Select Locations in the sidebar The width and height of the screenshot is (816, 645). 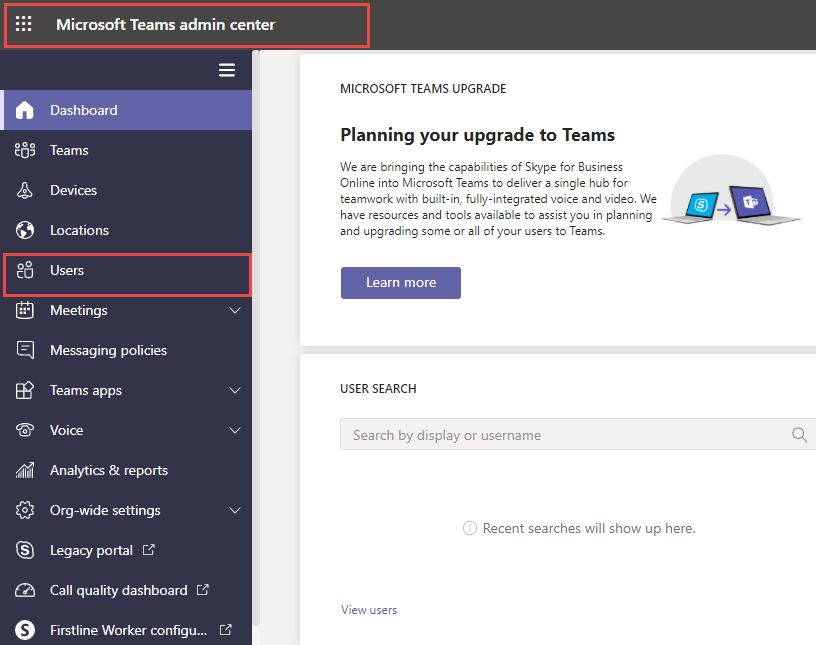coord(126,230)
